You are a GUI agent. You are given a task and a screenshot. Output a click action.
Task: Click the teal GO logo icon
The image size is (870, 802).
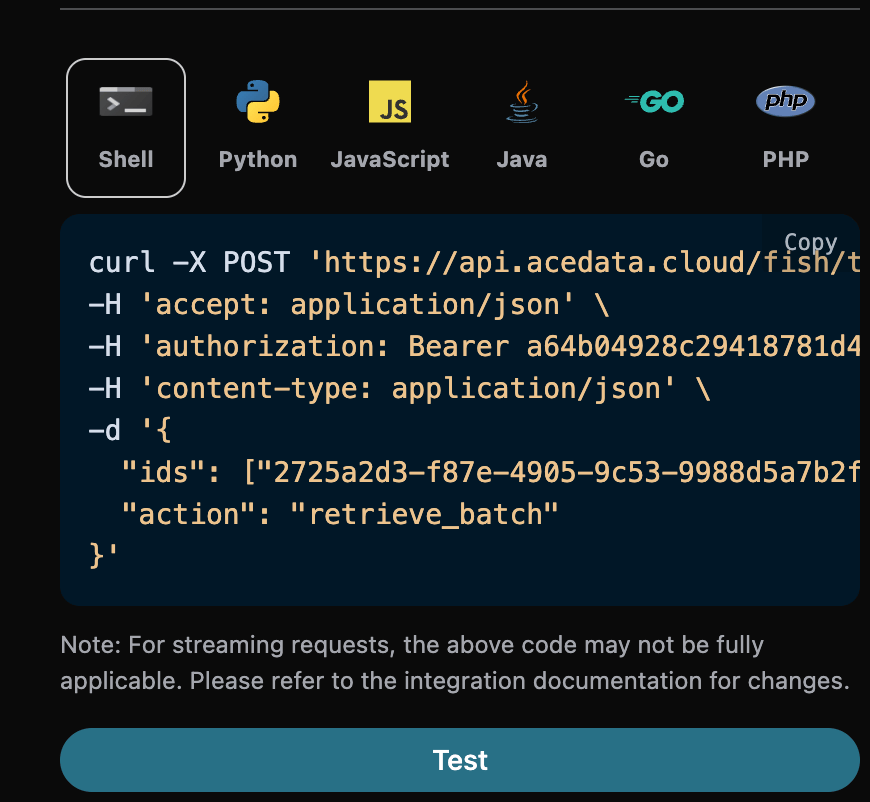pyautogui.click(x=654, y=102)
